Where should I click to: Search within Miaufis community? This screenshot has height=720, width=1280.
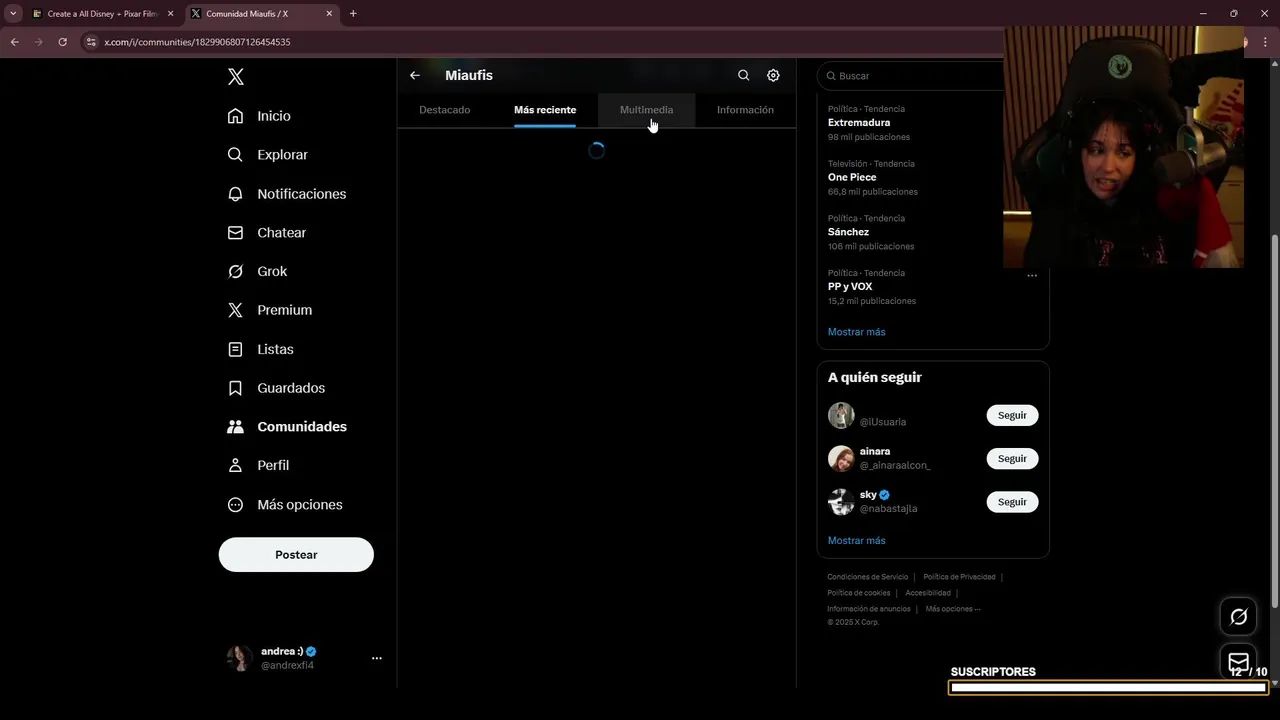coord(743,75)
